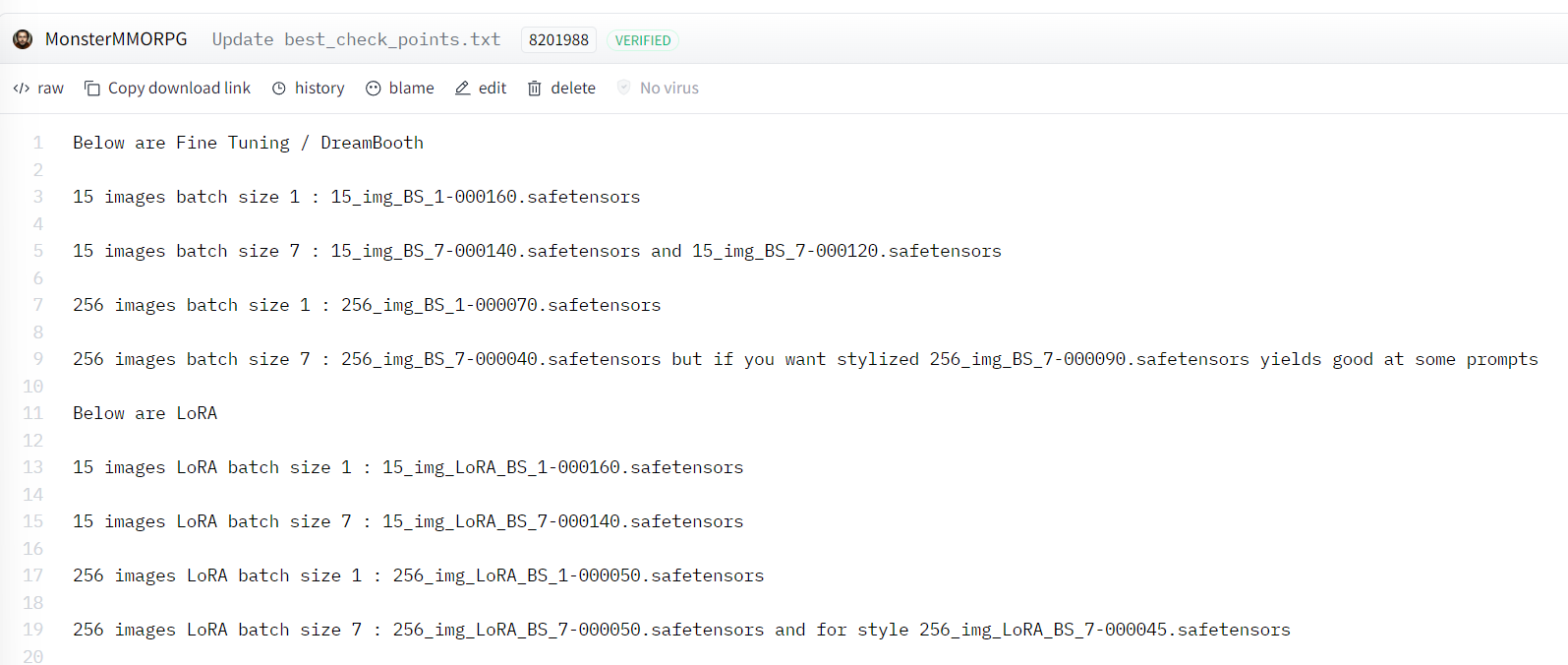Click text yields good at some prompts
1568x665 pixels.
(1399, 359)
